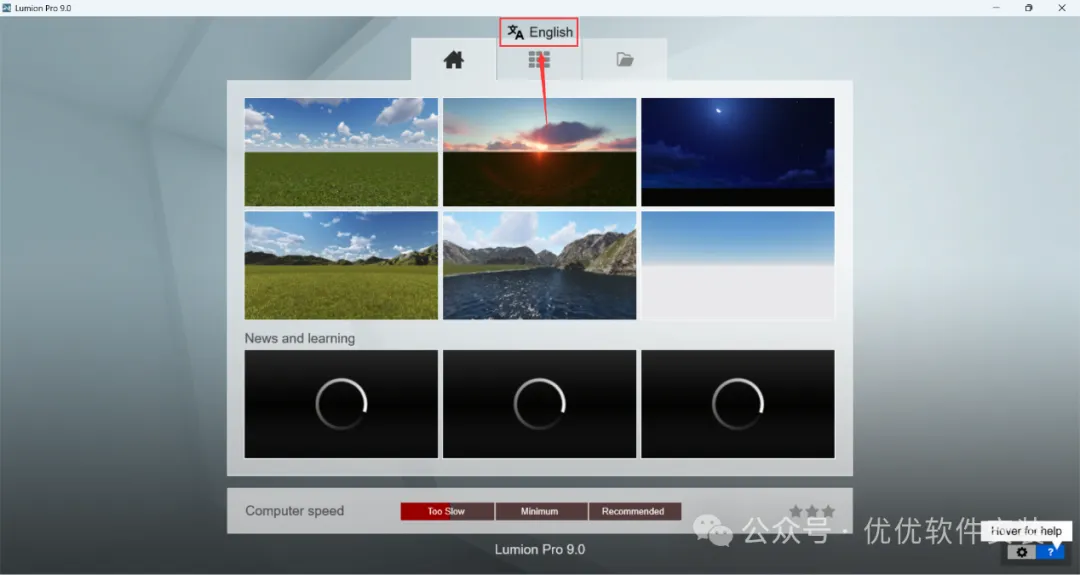
Task: Select the night sky scene template
Action: point(738,152)
